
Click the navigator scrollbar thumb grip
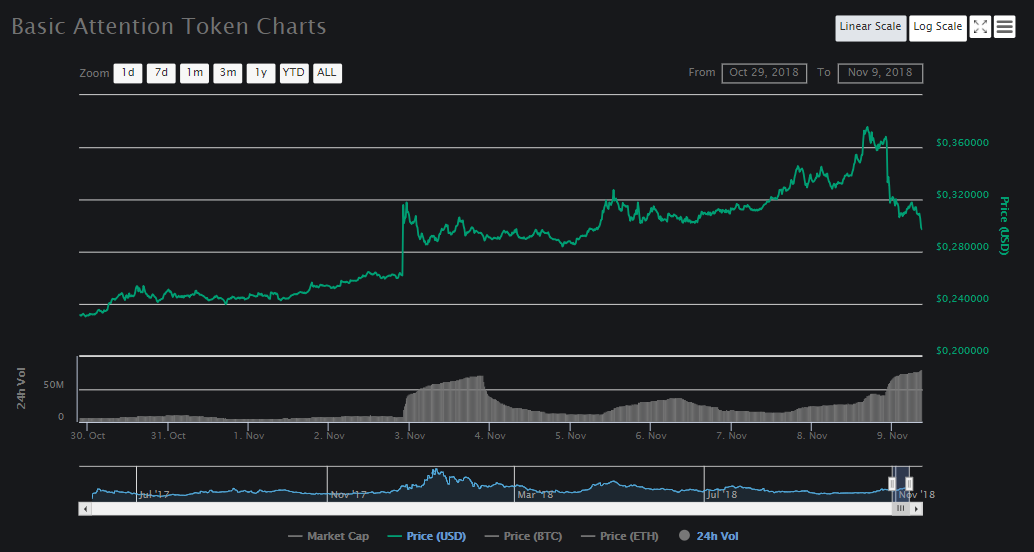coord(900,509)
